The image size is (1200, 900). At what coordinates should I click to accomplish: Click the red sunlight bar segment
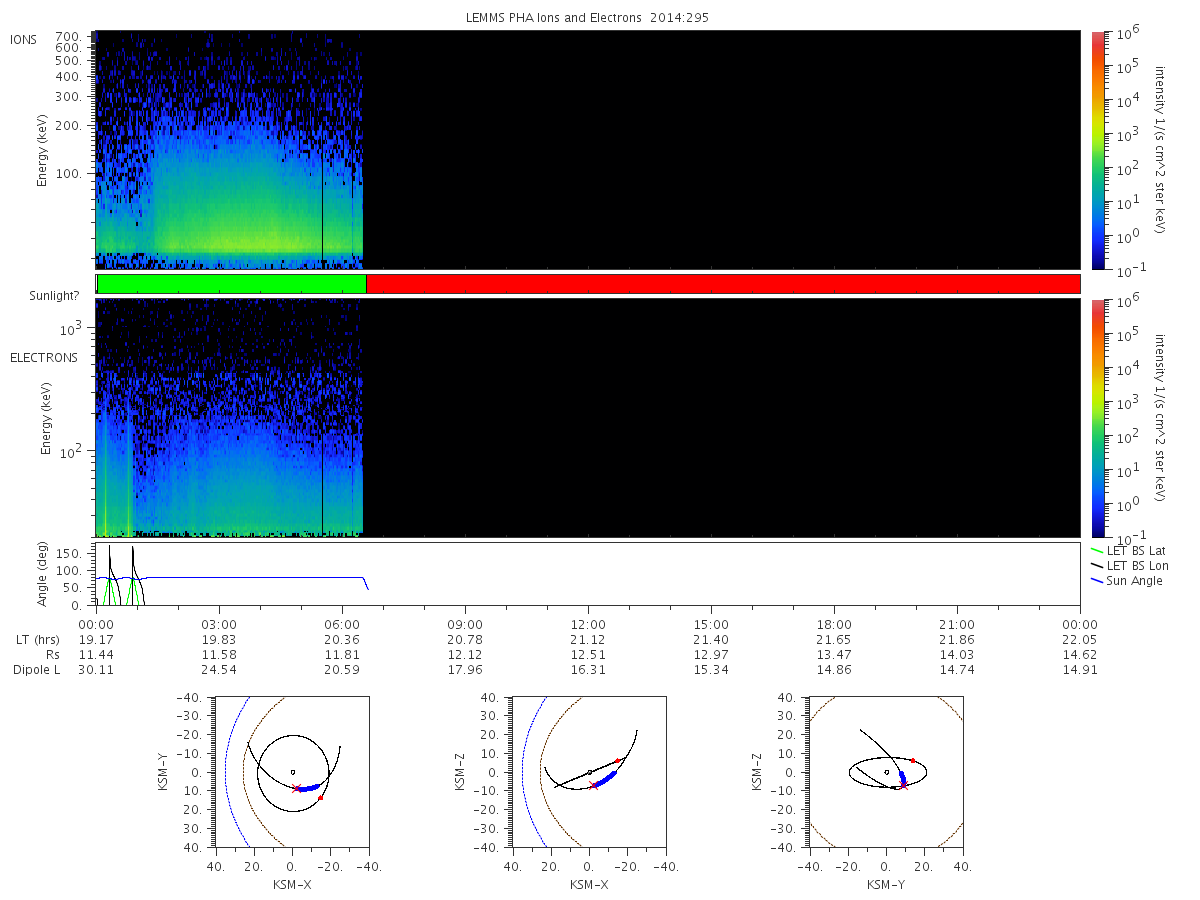click(723, 284)
